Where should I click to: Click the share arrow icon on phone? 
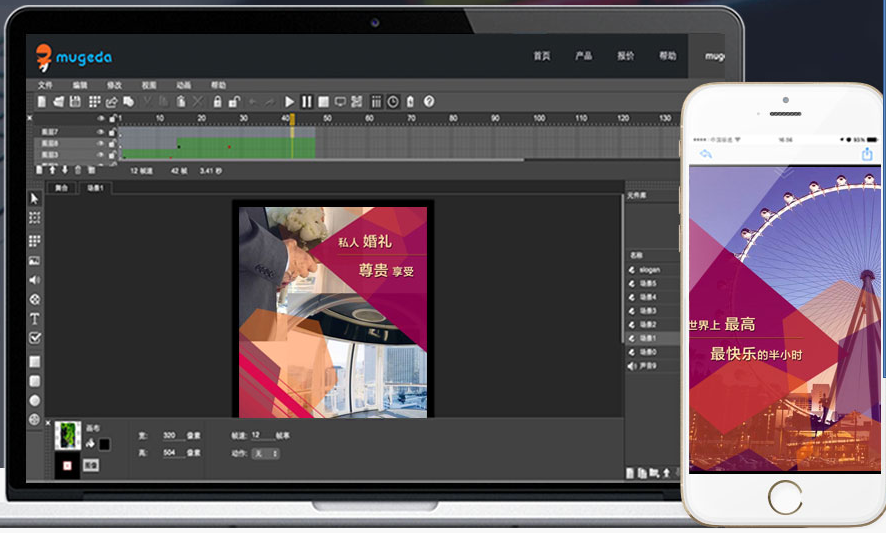pyautogui.click(x=867, y=154)
